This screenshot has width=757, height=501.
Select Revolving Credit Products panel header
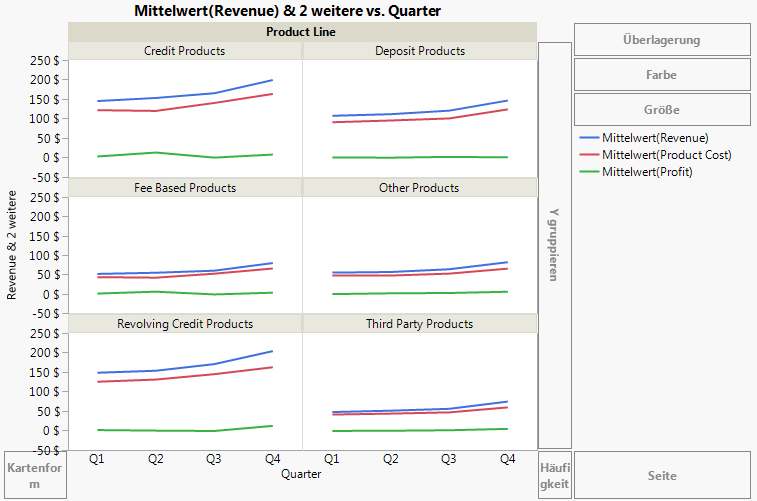pyautogui.click(x=185, y=324)
